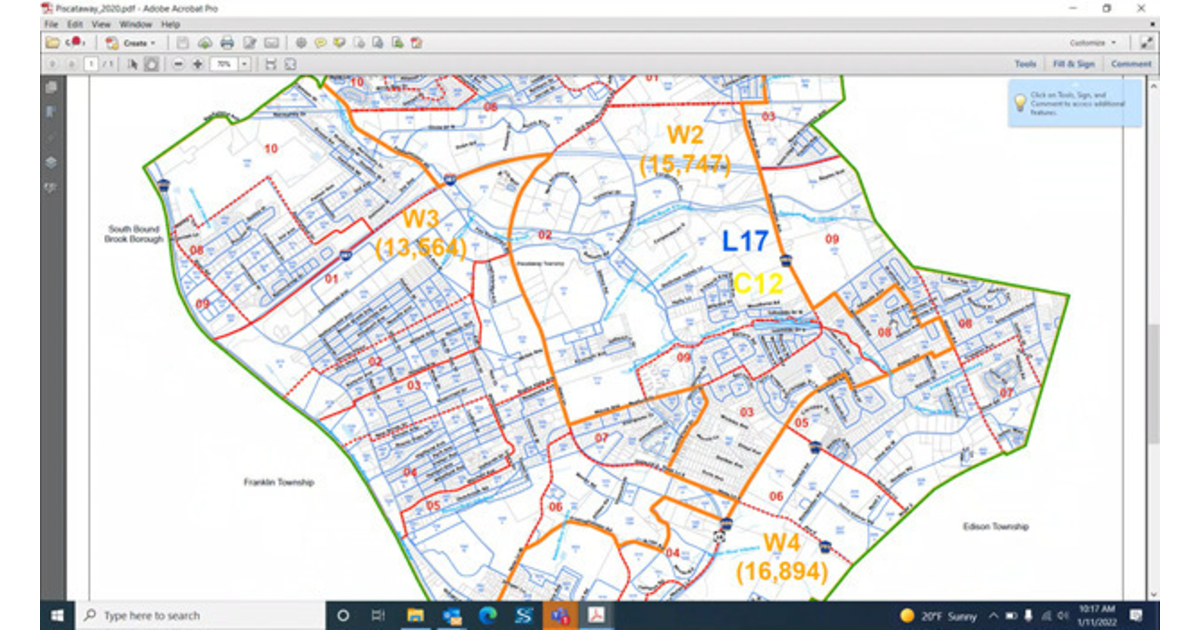Click the Zoom Out minus icon
Screen dimensions: 1200x630
point(178,63)
